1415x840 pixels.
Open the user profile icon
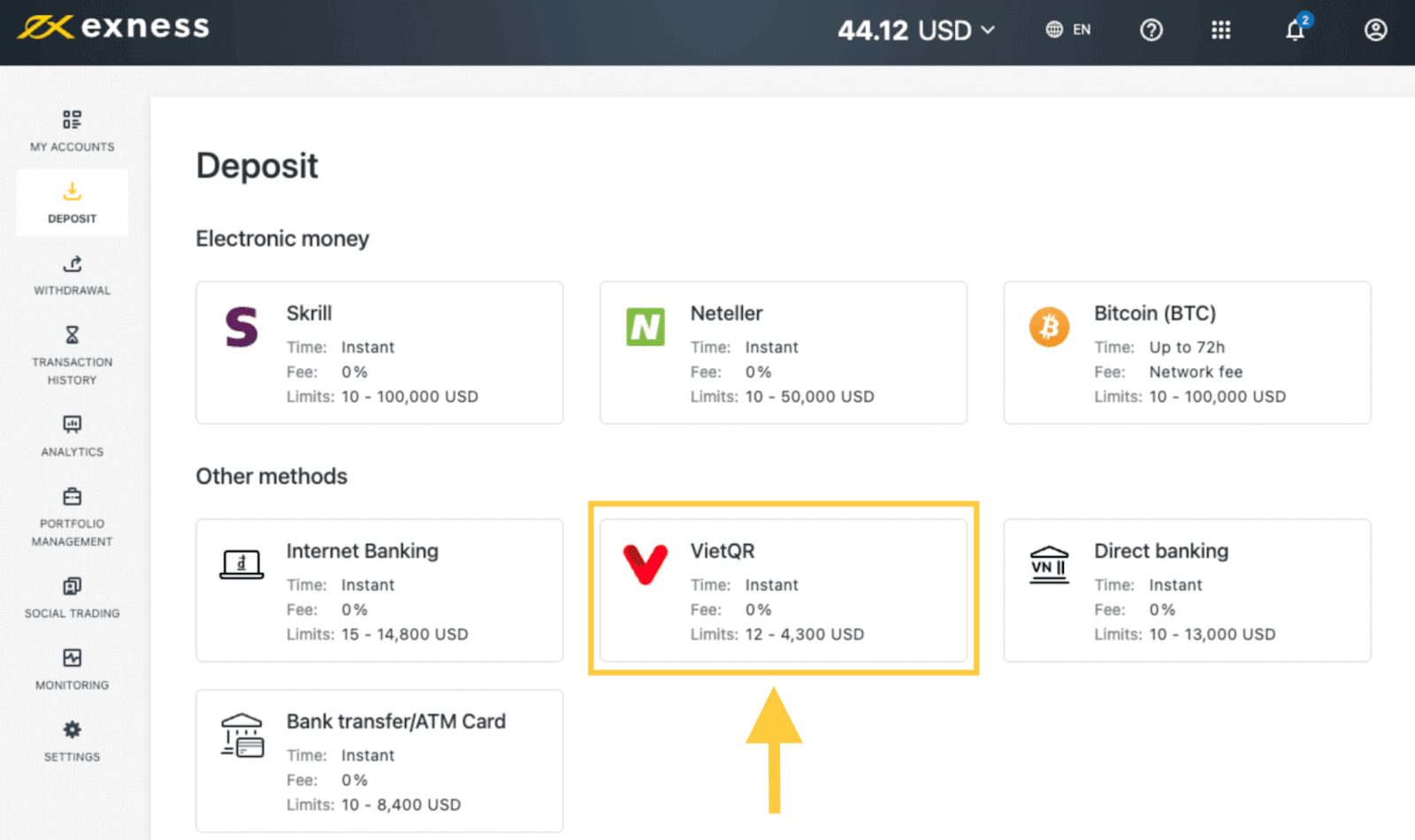[x=1375, y=30]
